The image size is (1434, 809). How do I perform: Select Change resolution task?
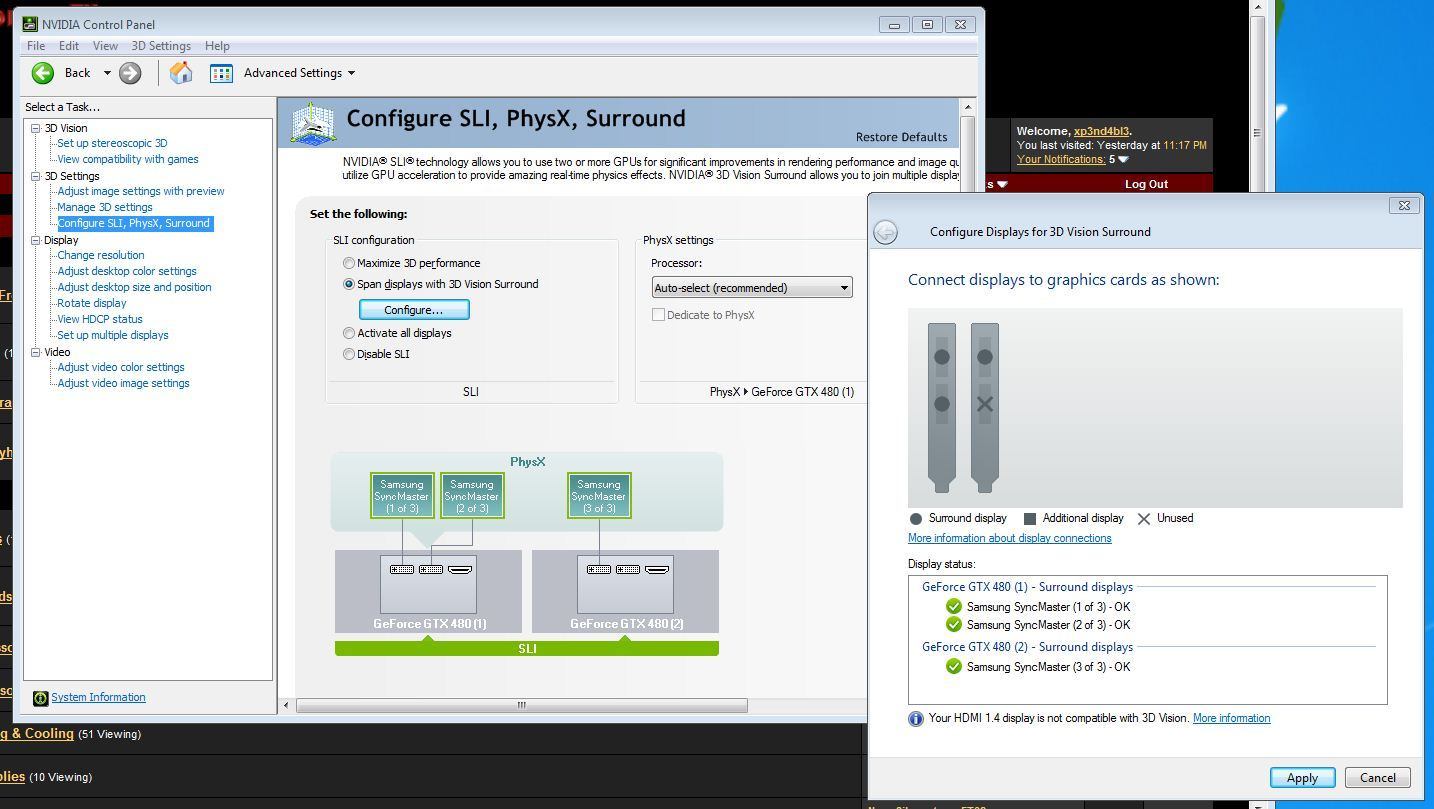pos(101,255)
